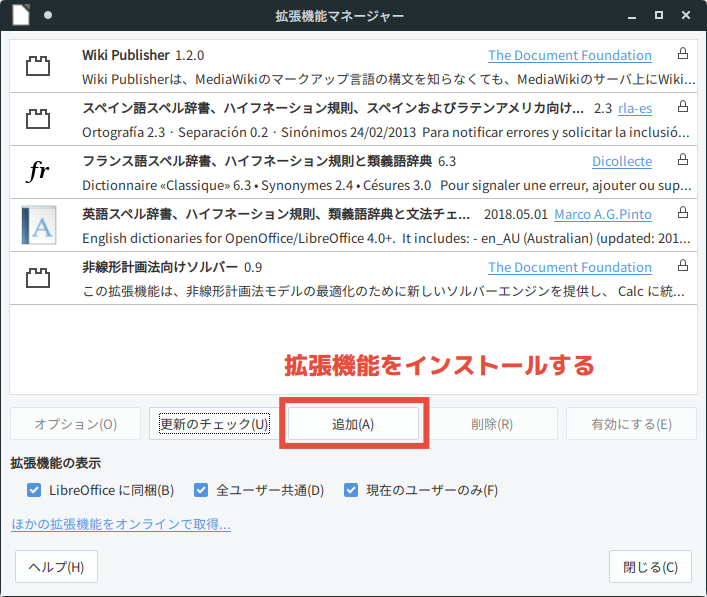Click the English dictionary 'A' book icon
Screen dimensions: 707x597
(x=39, y=225)
